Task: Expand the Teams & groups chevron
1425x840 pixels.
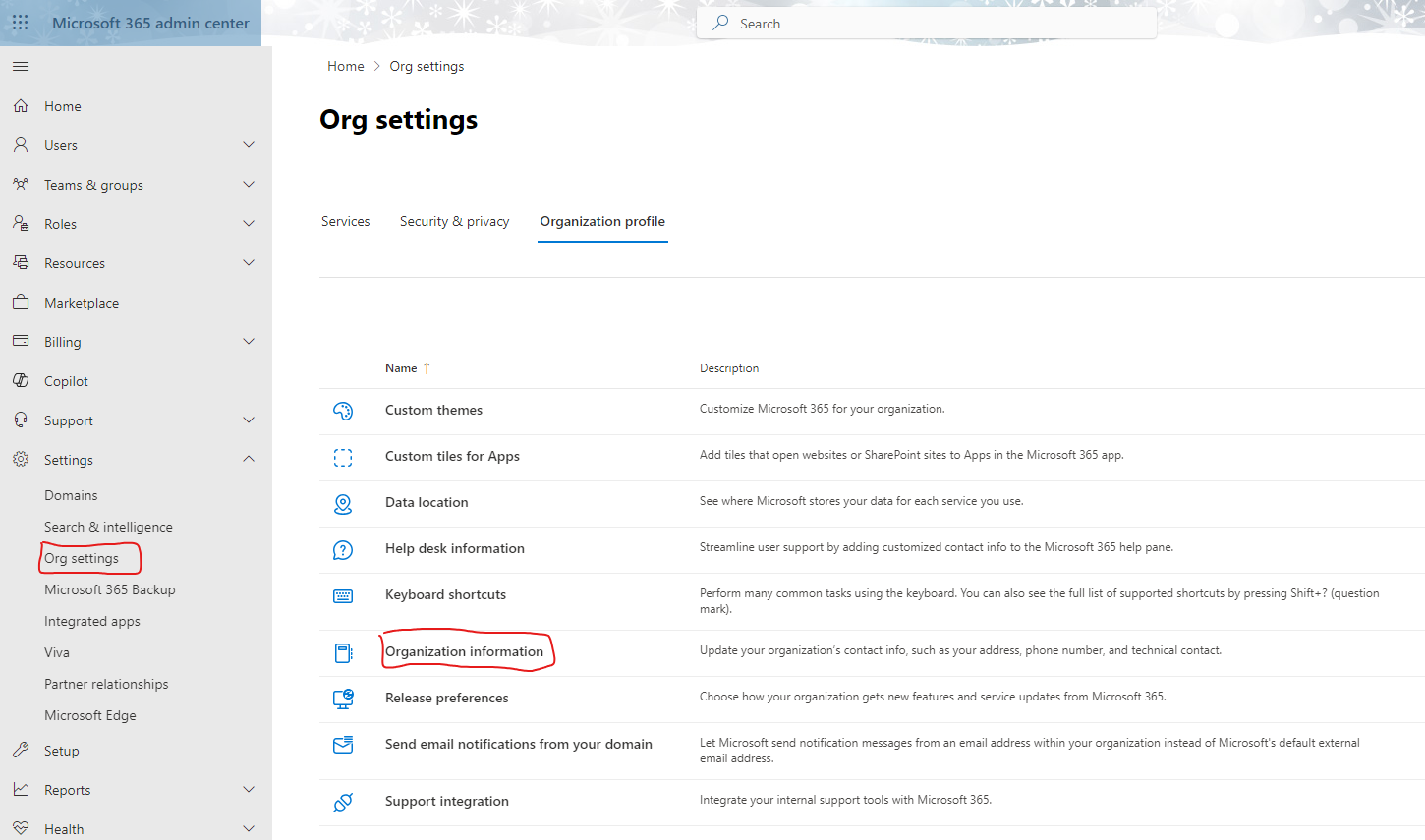Action: (249, 184)
